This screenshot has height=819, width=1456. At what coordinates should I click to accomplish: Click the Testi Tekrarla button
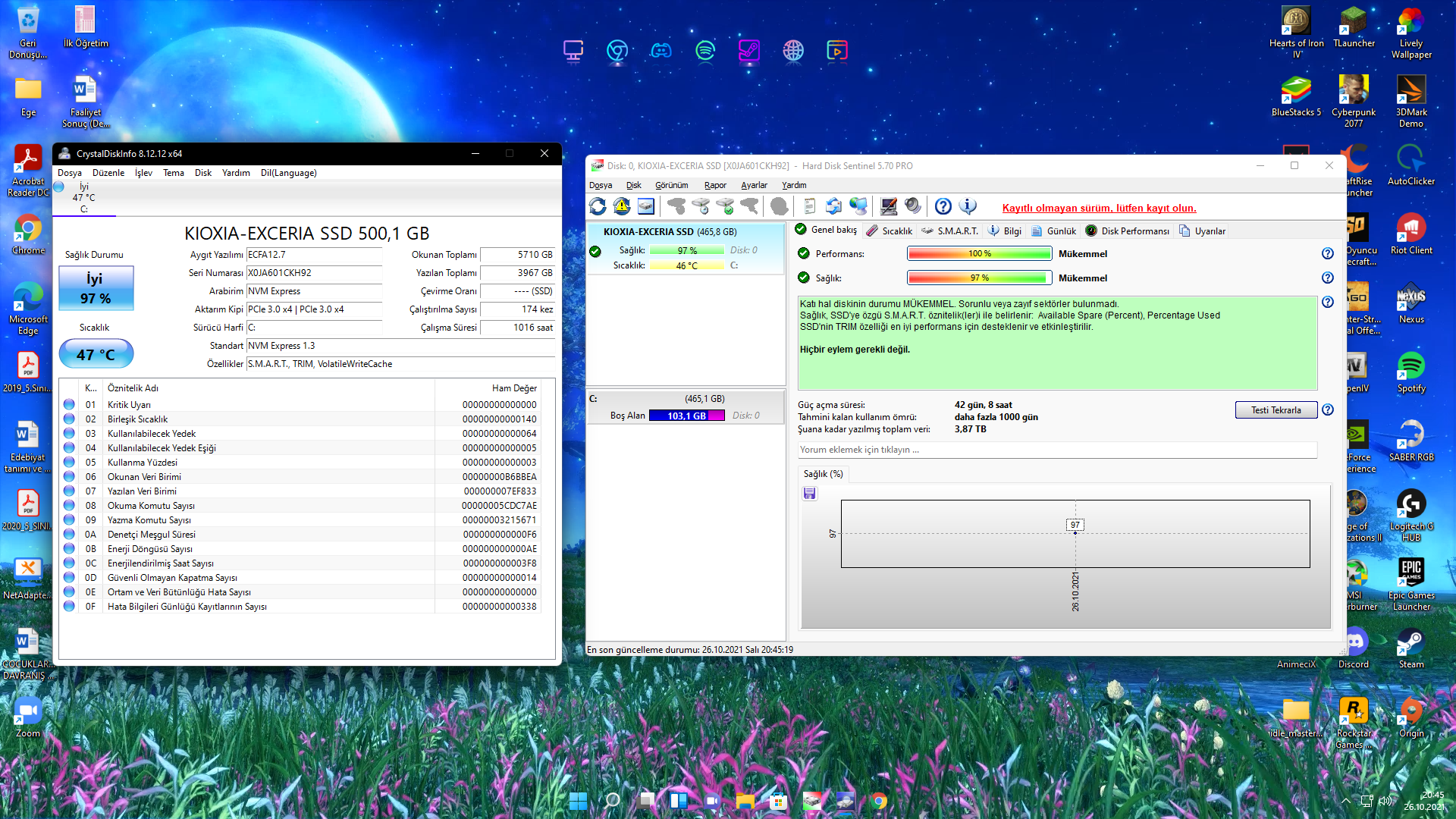pos(1276,410)
